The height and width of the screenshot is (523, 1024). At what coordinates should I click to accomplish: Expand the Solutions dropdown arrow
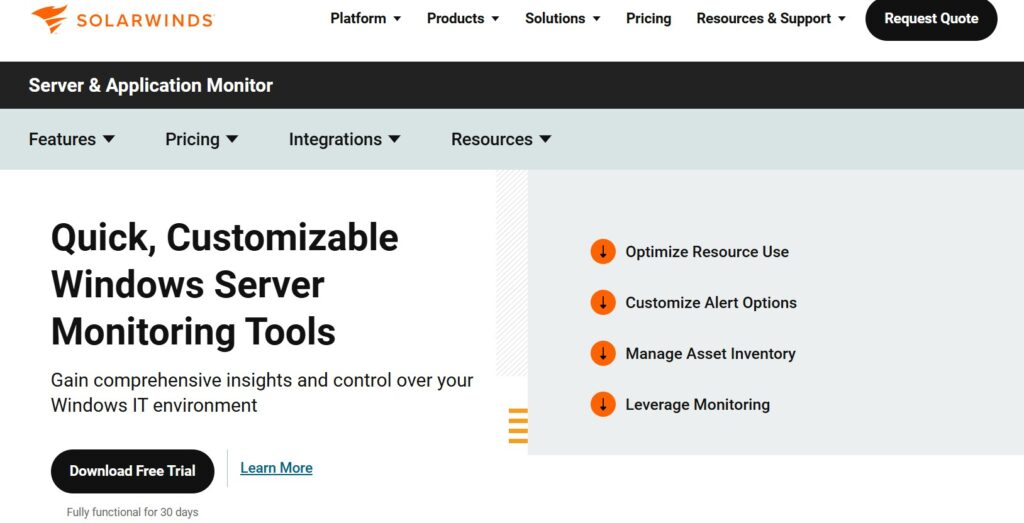tap(596, 19)
